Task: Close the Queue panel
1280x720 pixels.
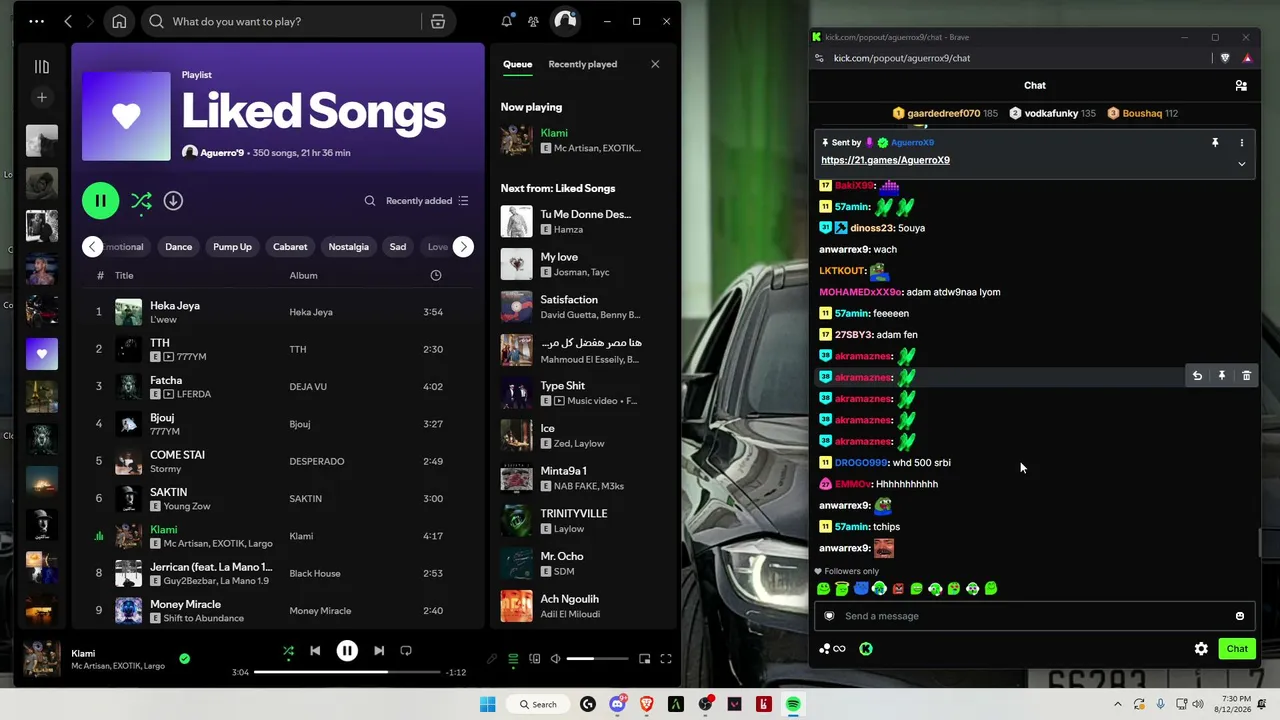Action: coord(655,64)
